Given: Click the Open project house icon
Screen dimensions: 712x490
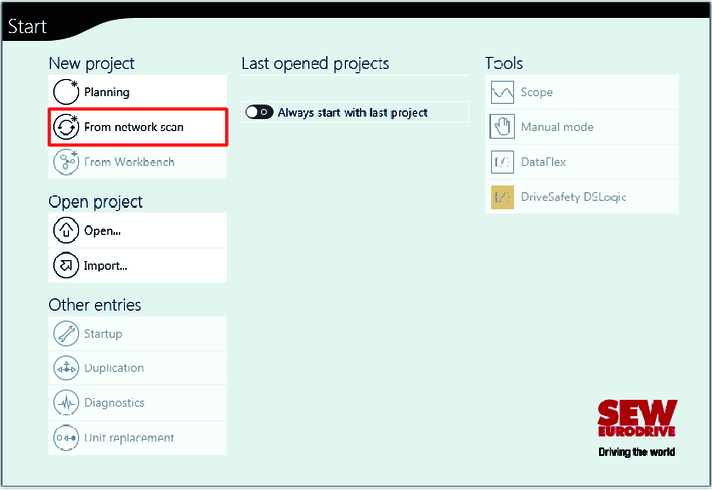Looking at the screenshot, I should point(66,231).
